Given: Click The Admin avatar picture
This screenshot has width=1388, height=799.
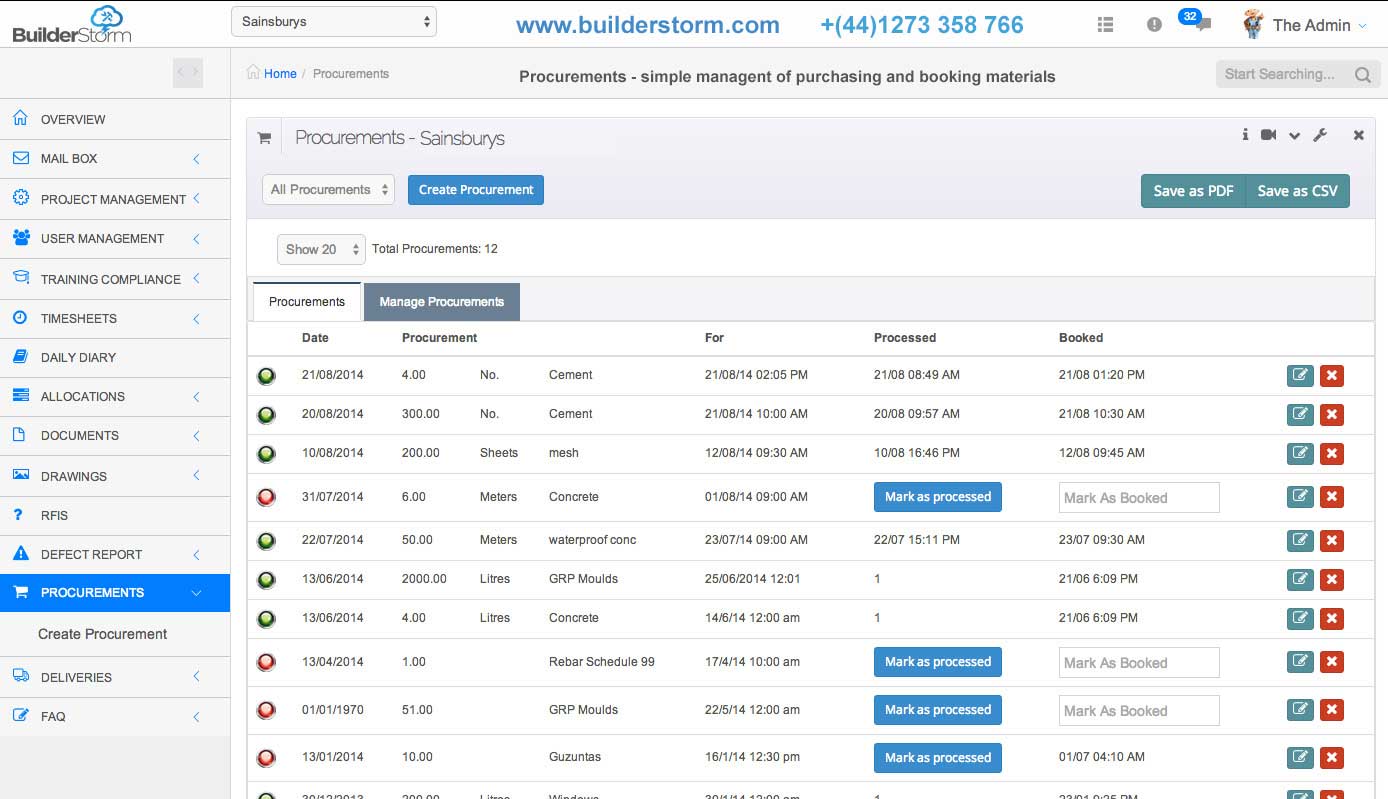Looking at the screenshot, I should pyautogui.click(x=1253, y=24).
